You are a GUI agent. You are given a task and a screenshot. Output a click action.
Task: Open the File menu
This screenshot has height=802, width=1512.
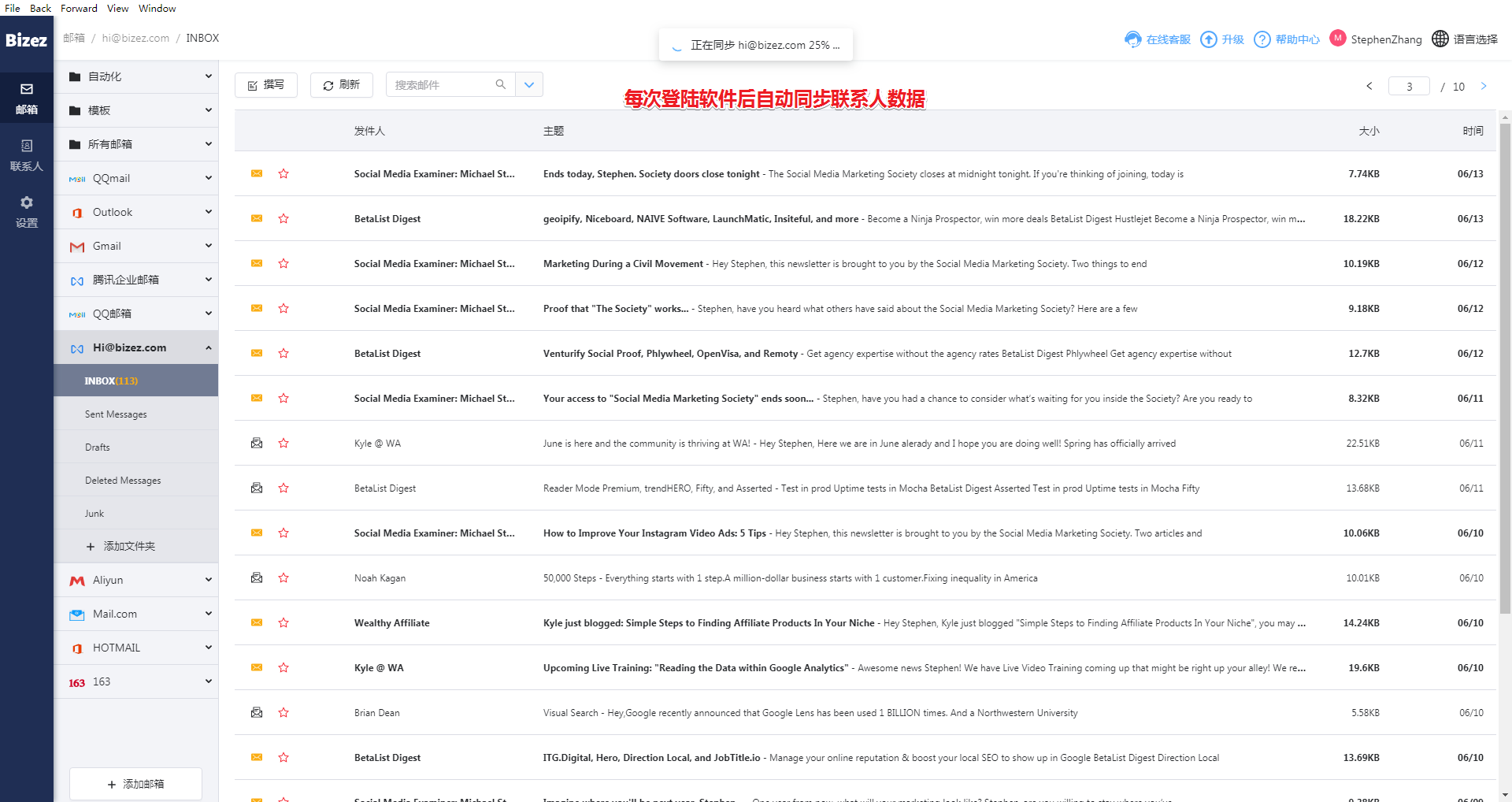(13, 8)
